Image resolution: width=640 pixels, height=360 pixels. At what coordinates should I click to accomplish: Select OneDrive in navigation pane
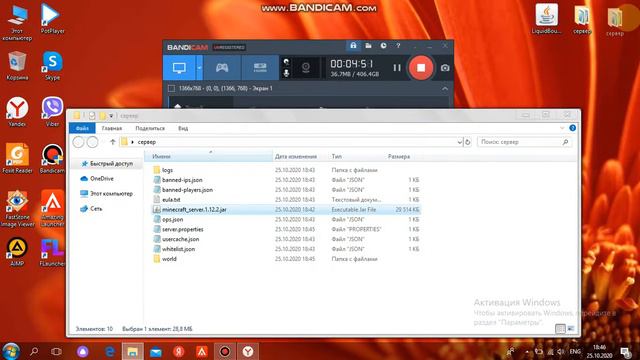tap(97, 179)
